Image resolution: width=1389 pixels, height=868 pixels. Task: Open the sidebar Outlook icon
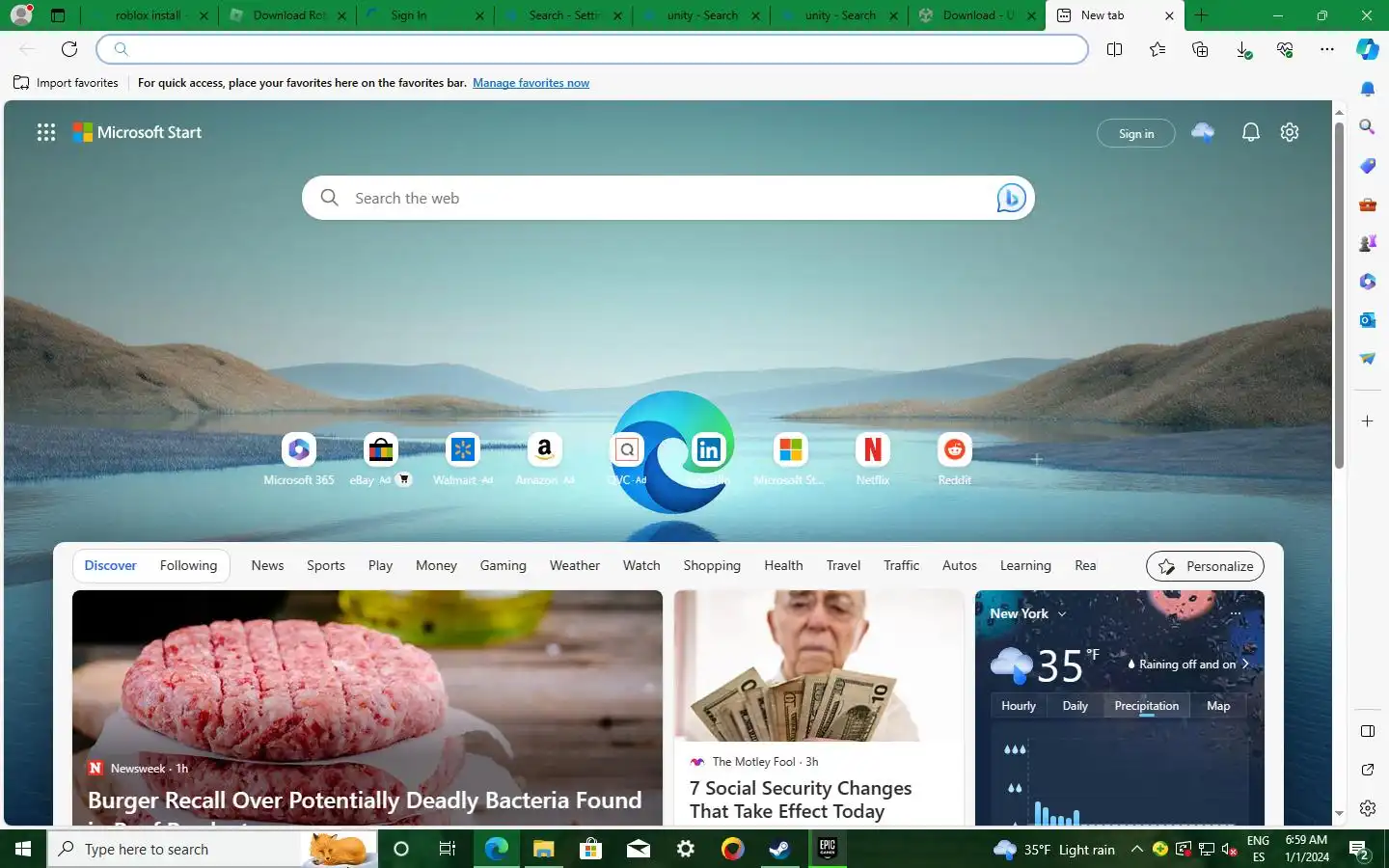coord(1367,320)
